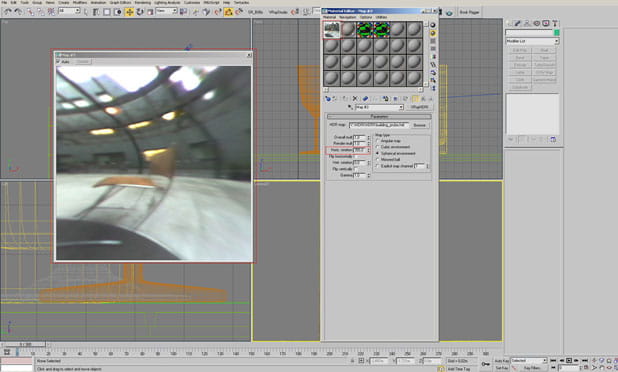Click the object color swatch beside name field
Screen dimensions: 618x372
point(557,32)
